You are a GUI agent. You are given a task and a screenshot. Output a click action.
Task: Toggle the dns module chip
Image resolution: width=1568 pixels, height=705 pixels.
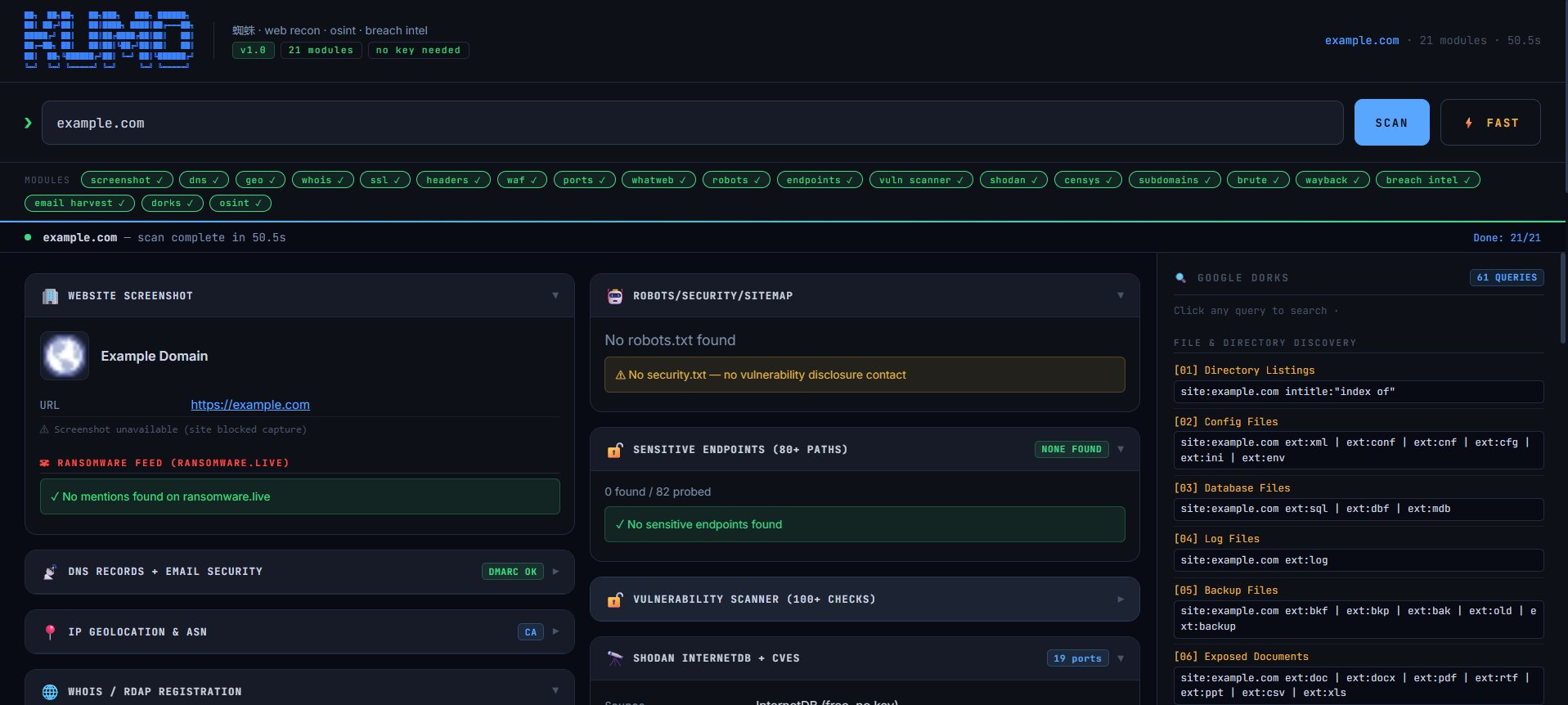coord(204,180)
